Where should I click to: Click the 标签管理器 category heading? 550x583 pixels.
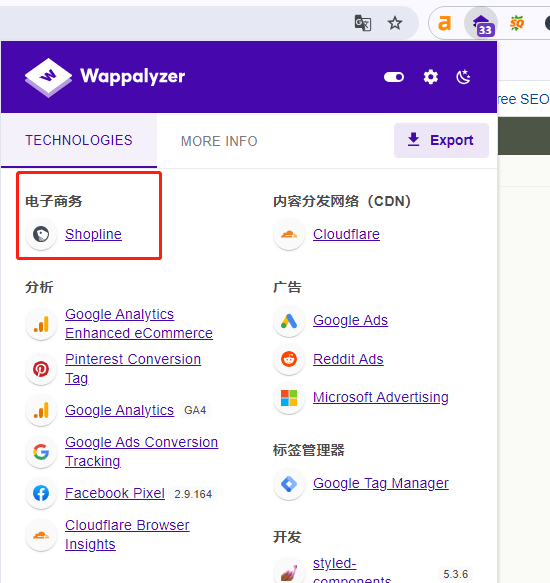[309, 450]
